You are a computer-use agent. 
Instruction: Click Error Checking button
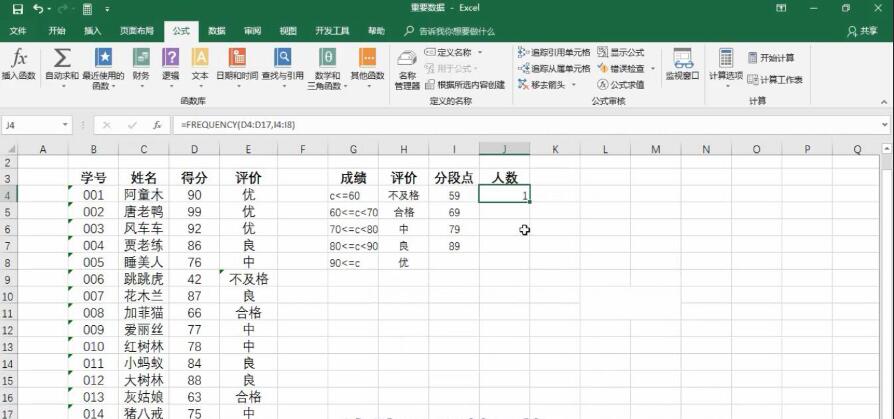pyautogui.click(x=621, y=68)
